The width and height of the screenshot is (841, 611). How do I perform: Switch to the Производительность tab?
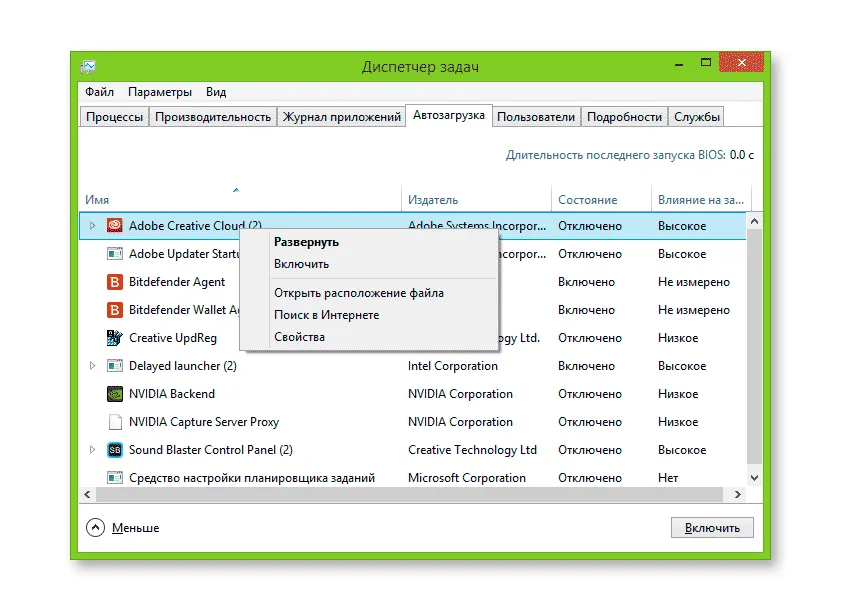click(213, 117)
